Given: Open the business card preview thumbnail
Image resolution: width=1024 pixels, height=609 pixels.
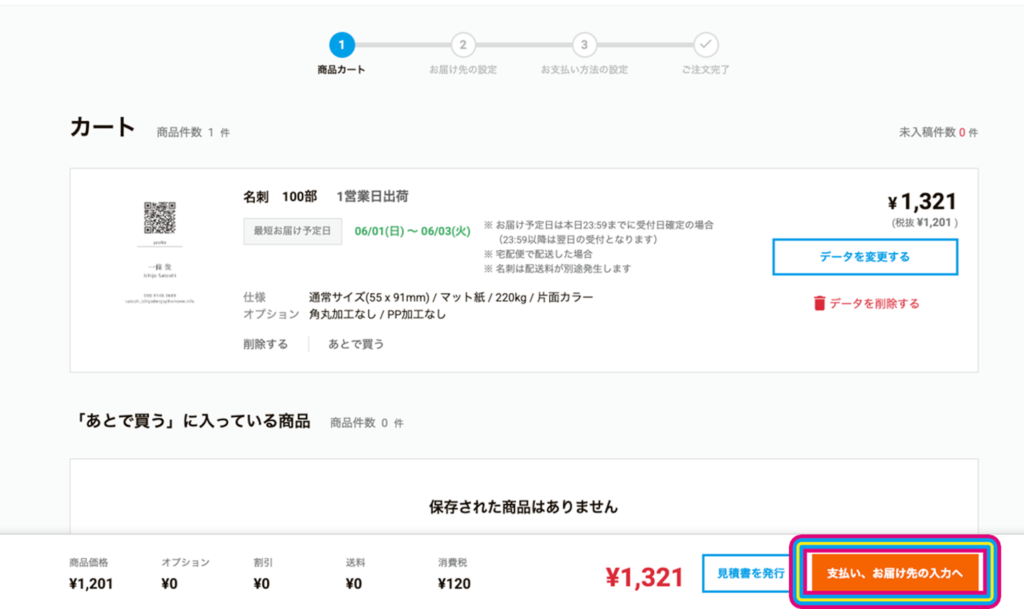Looking at the screenshot, I should click(160, 253).
